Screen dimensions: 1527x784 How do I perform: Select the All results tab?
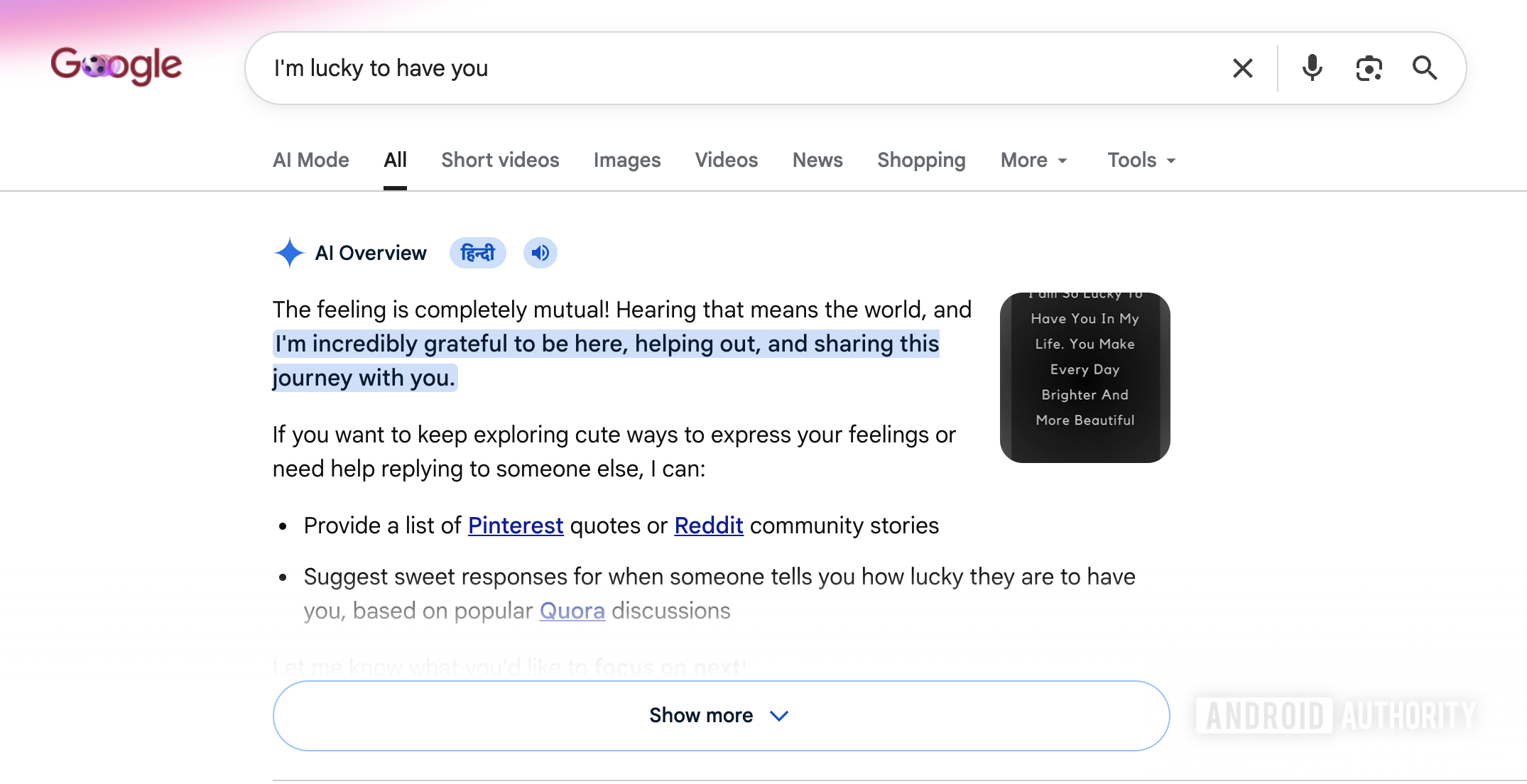coord(395,160)
